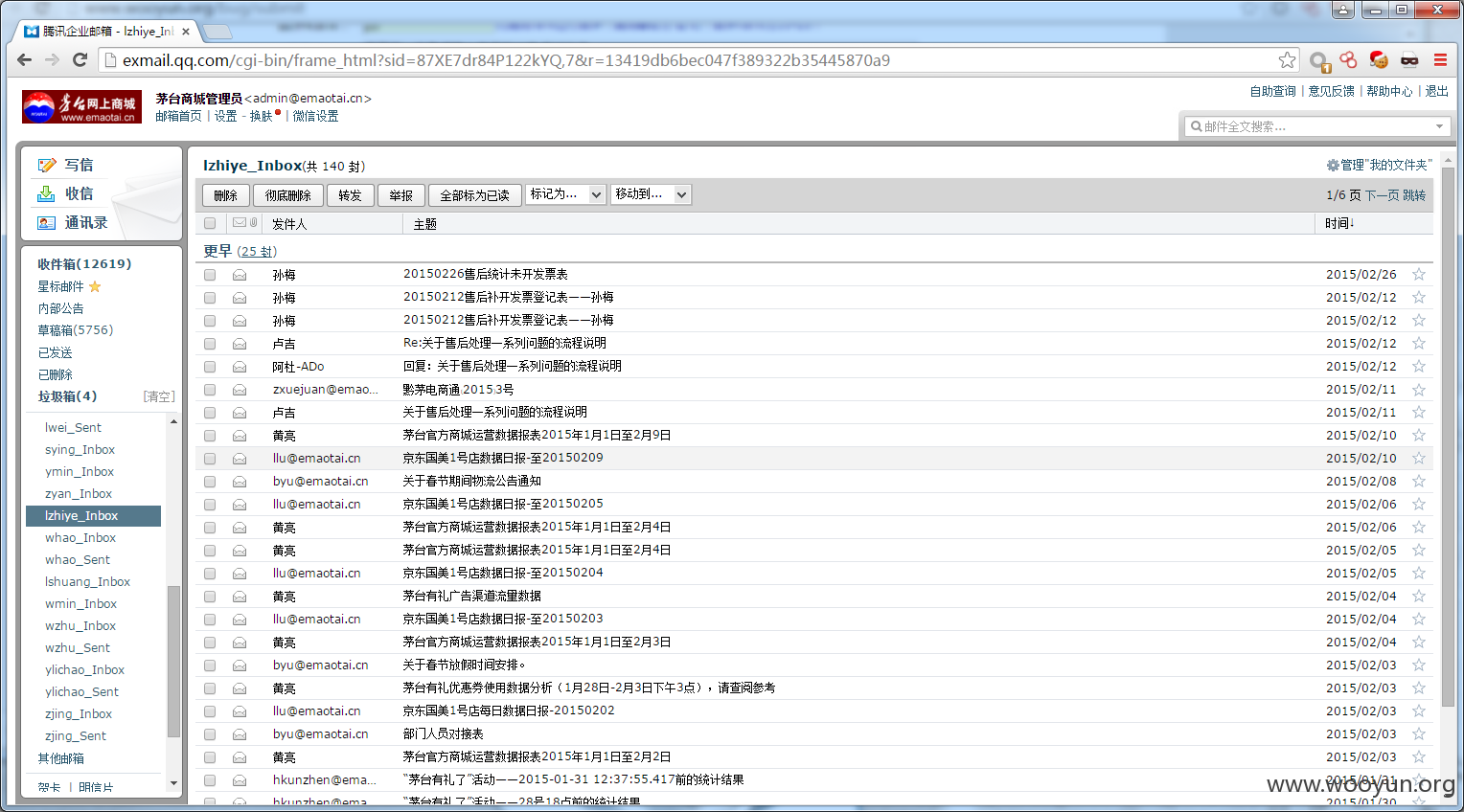Screen dimensions: 1464x812
Task: Star the 部门人员对接表 email
Action: tap(1419, 733)
